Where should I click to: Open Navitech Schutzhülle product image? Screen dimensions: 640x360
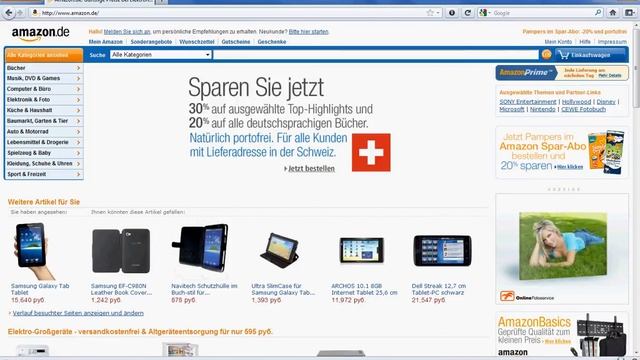pyautogui.click(x=200, y=248)
